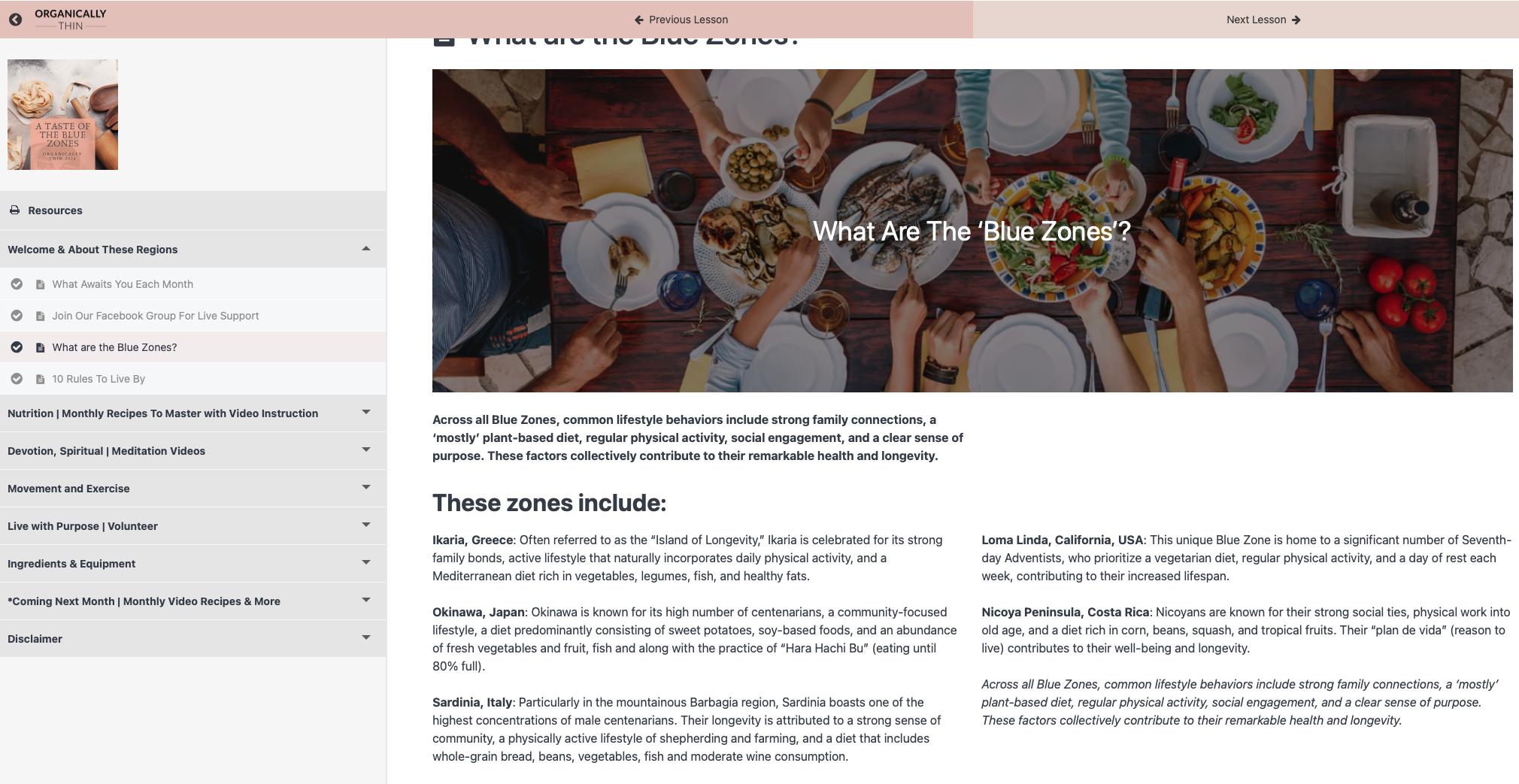Click the Organically Thin logo

71,20
